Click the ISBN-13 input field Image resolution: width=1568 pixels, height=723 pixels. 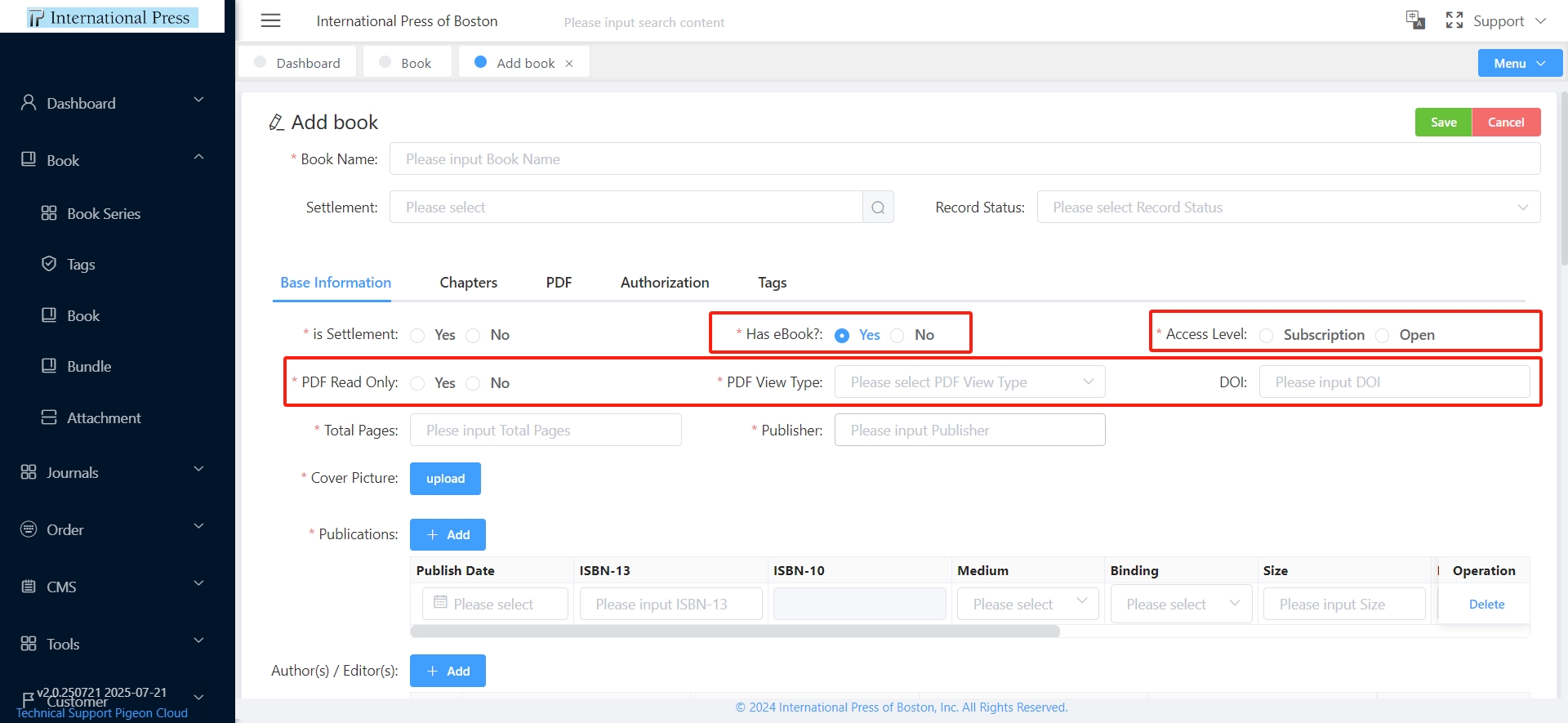670,605
